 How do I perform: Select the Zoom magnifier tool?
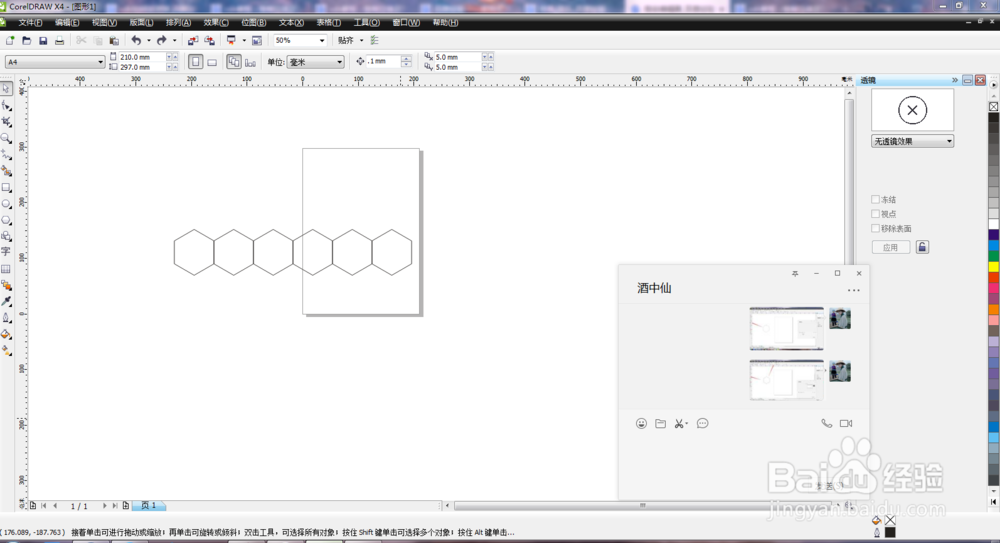pos(6,138)
